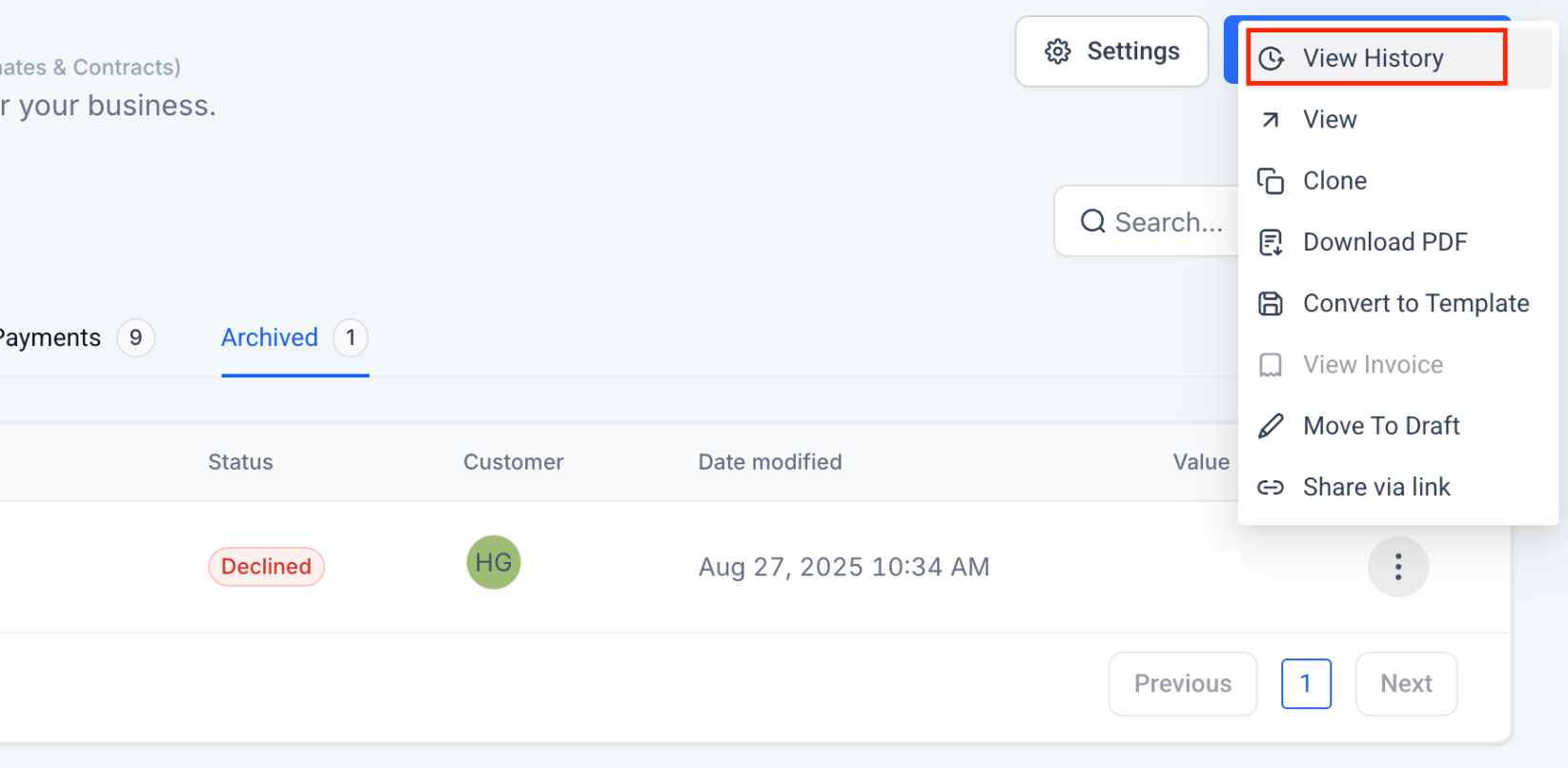Select Convert to Template option
Viewport: 1568px width, 768px height.
point(1415,304)
